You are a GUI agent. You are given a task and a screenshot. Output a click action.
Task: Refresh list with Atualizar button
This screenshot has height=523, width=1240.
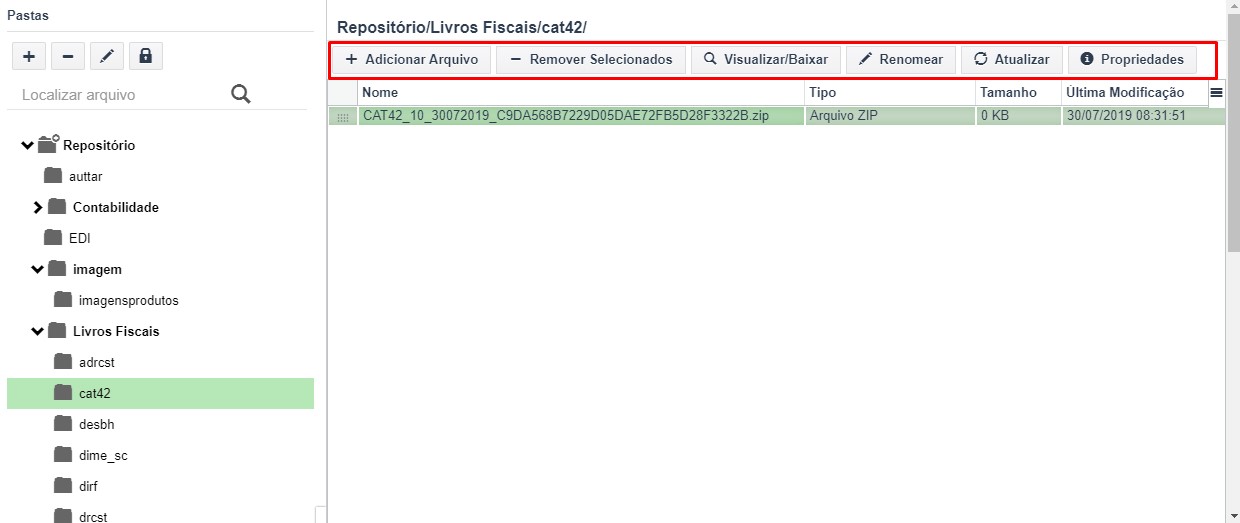1012,59
